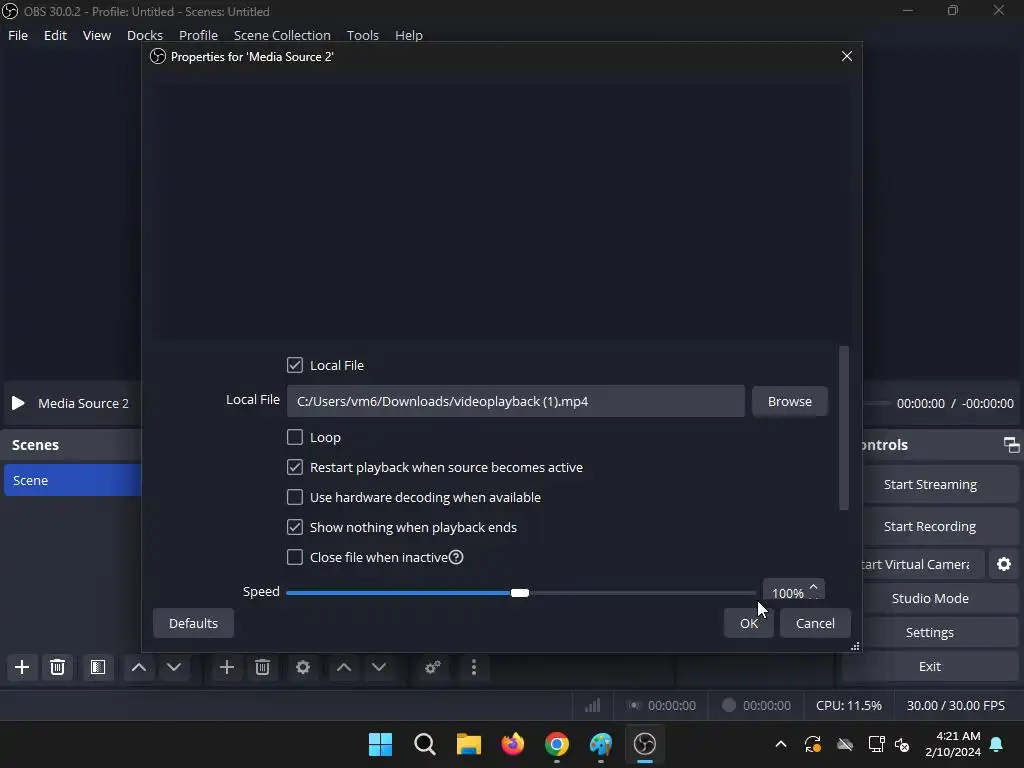
Task: Move source down arrow
Action: click(379, 667)
